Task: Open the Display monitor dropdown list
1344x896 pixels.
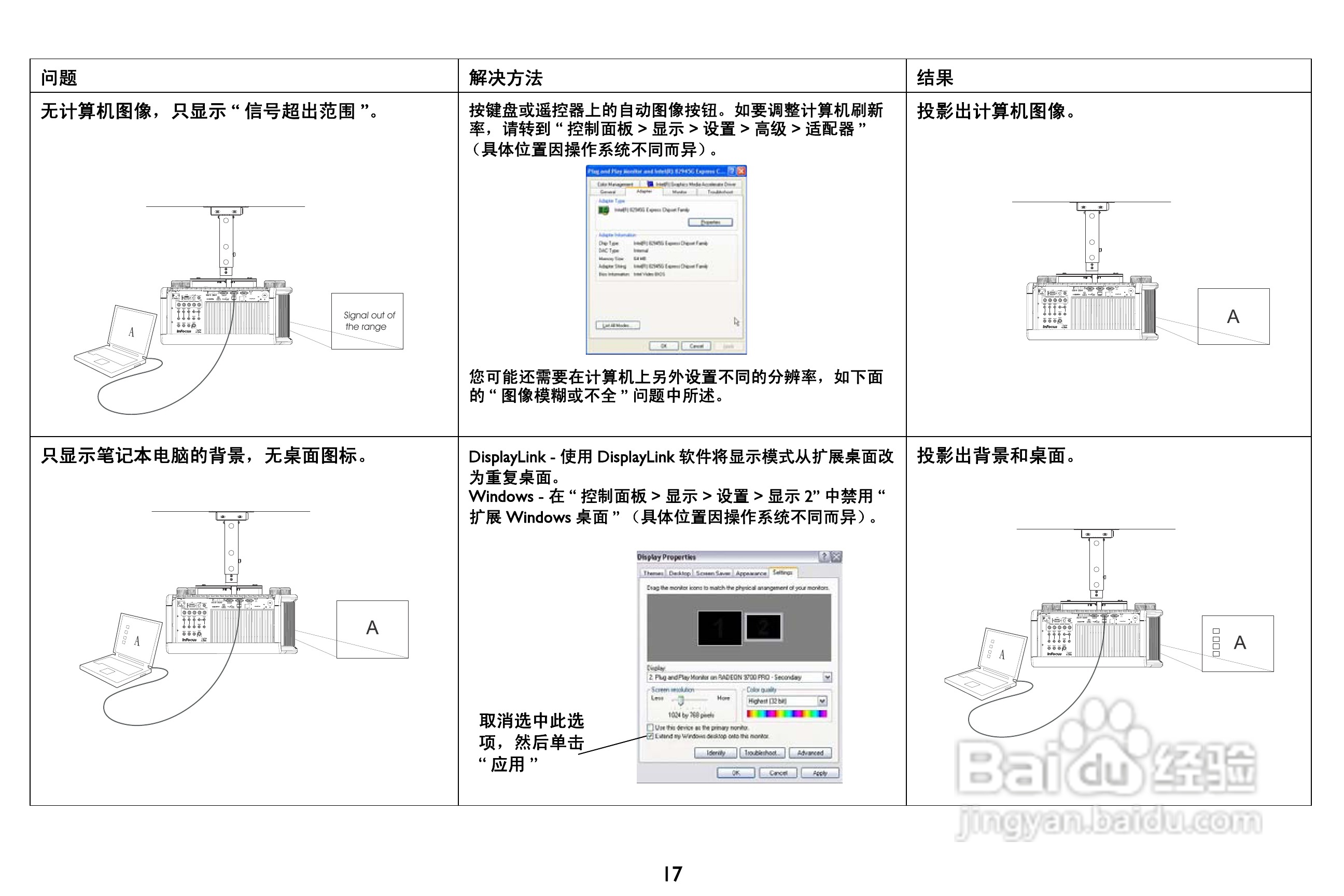Action: coord(827,677)
